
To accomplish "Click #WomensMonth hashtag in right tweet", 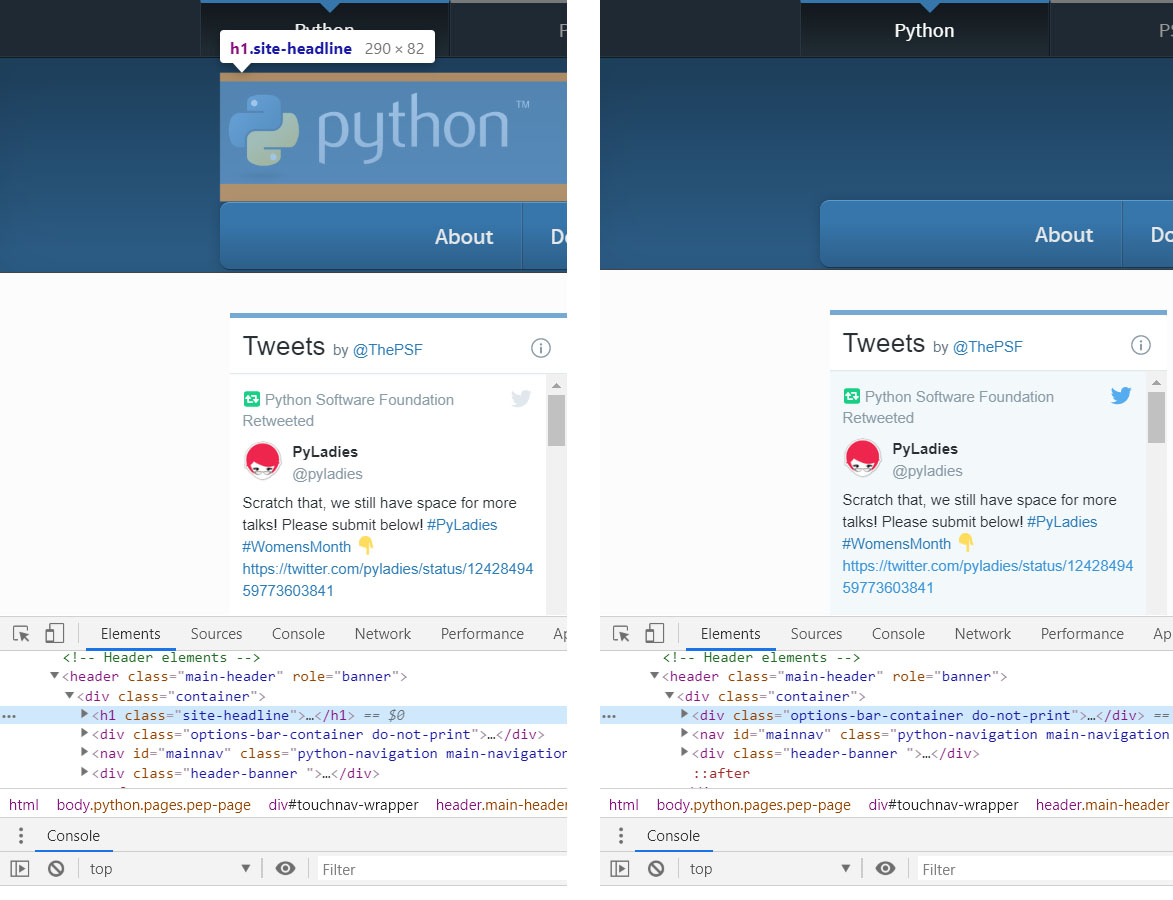I will pos(897,543).
